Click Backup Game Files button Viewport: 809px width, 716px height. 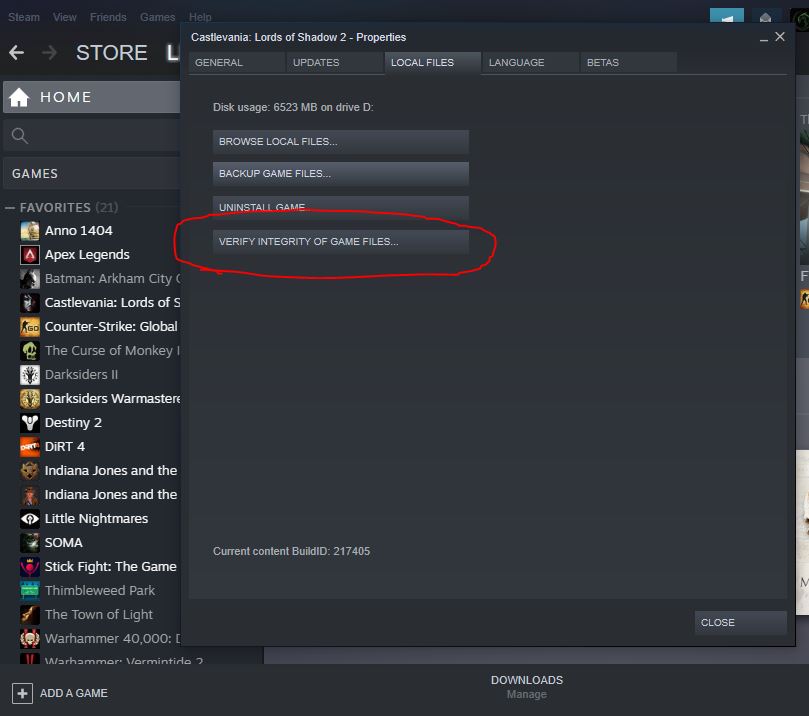341,174
